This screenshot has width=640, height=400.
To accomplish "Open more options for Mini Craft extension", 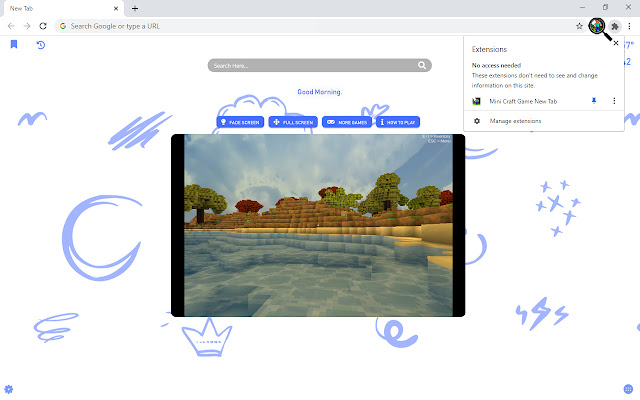I will (x=614, y=101).
